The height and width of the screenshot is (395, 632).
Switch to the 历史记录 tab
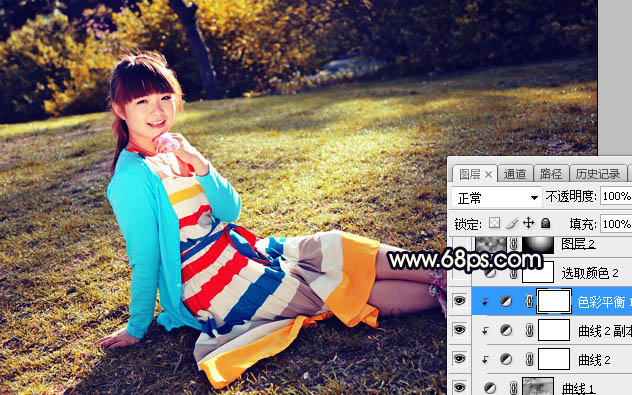(x=598, y=174)
